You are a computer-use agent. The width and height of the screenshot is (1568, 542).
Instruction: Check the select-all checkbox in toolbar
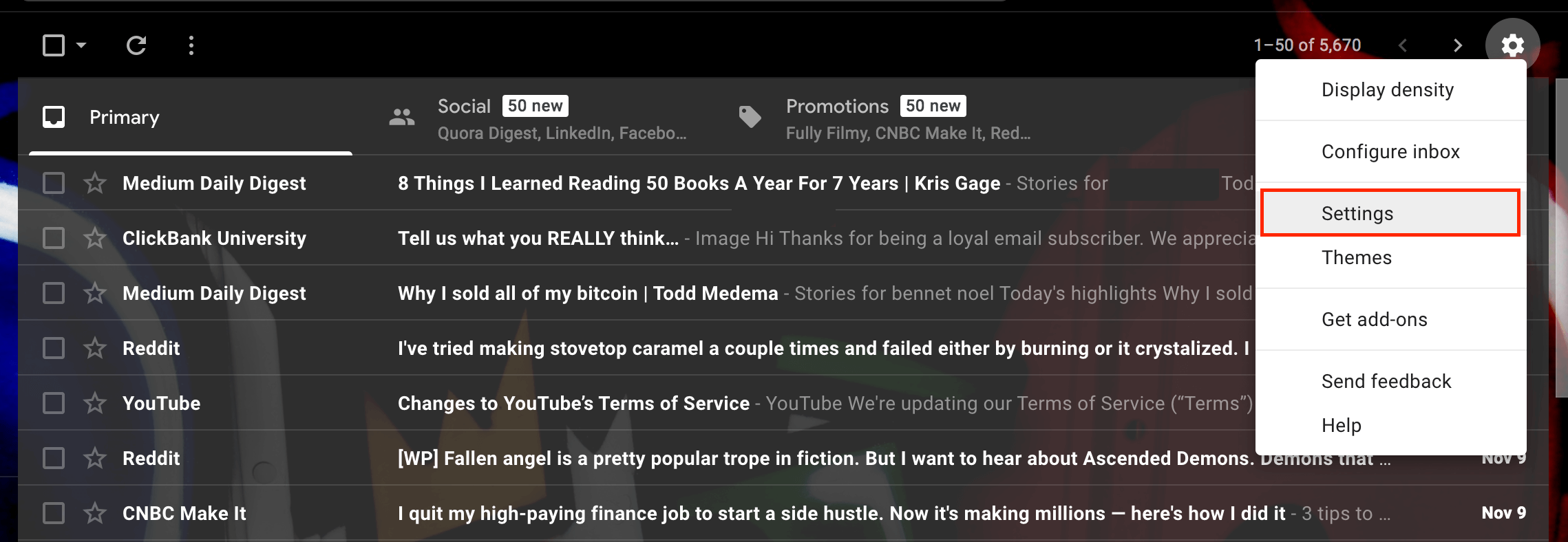point(54,45)
